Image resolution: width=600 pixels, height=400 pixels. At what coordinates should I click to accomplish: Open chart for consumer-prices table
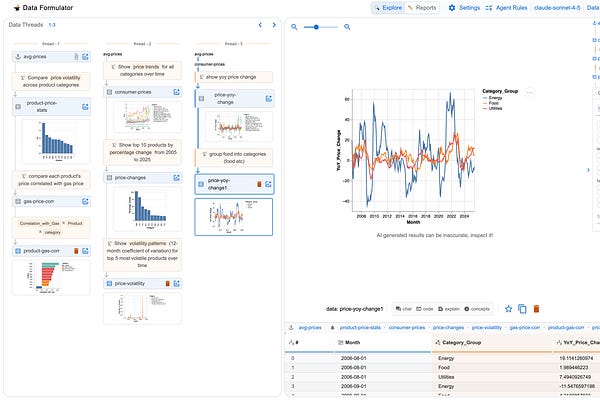176,92
